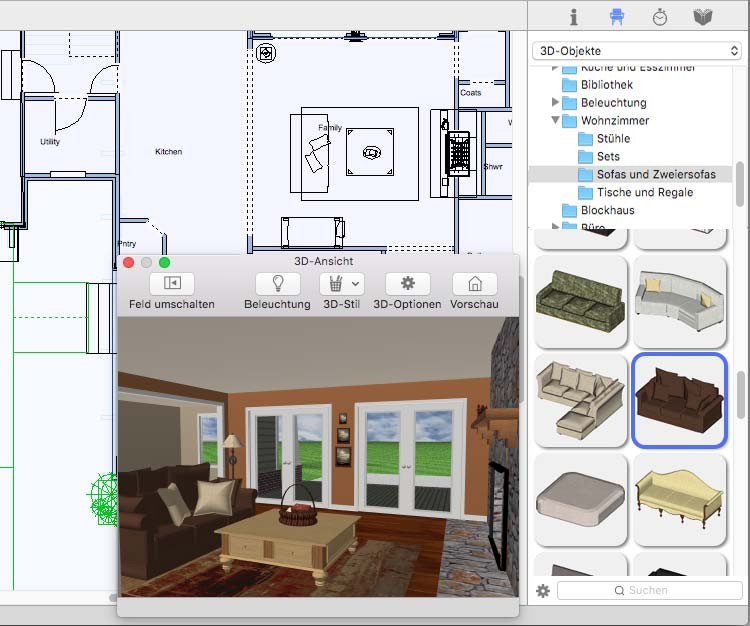Open 3D-Optionen gear icon

(x=408, y=283)
